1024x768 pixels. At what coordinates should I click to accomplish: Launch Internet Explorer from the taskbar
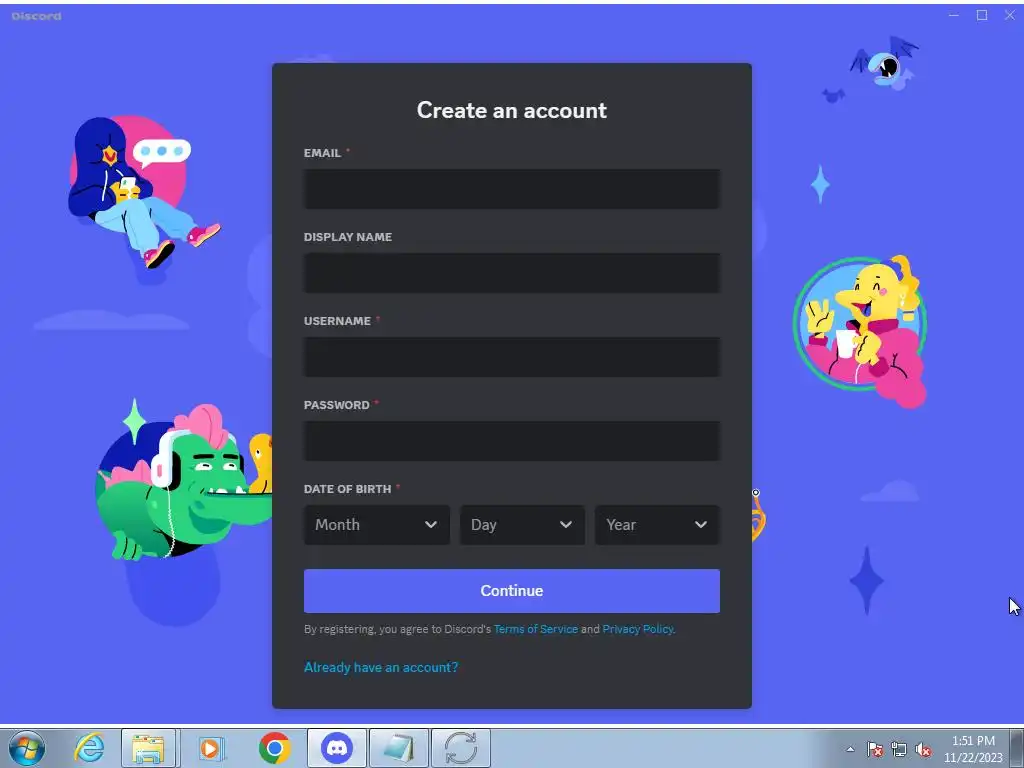[89, 748]
